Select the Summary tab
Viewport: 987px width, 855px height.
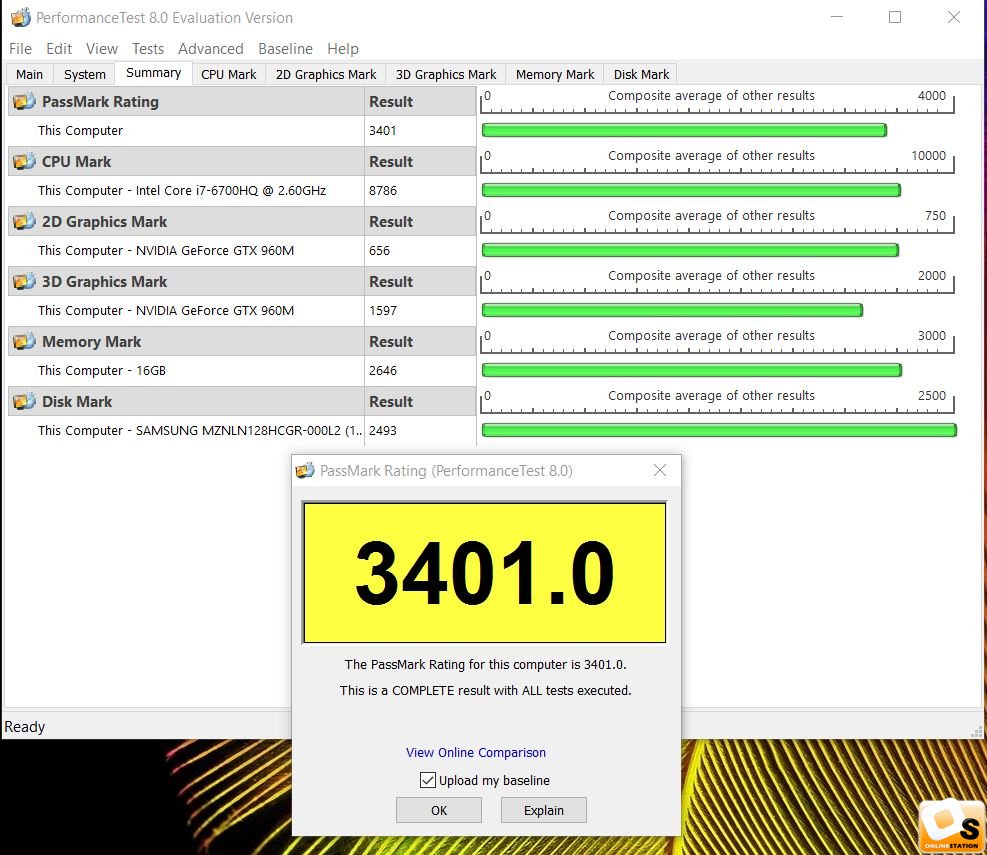tap(154, 73)
